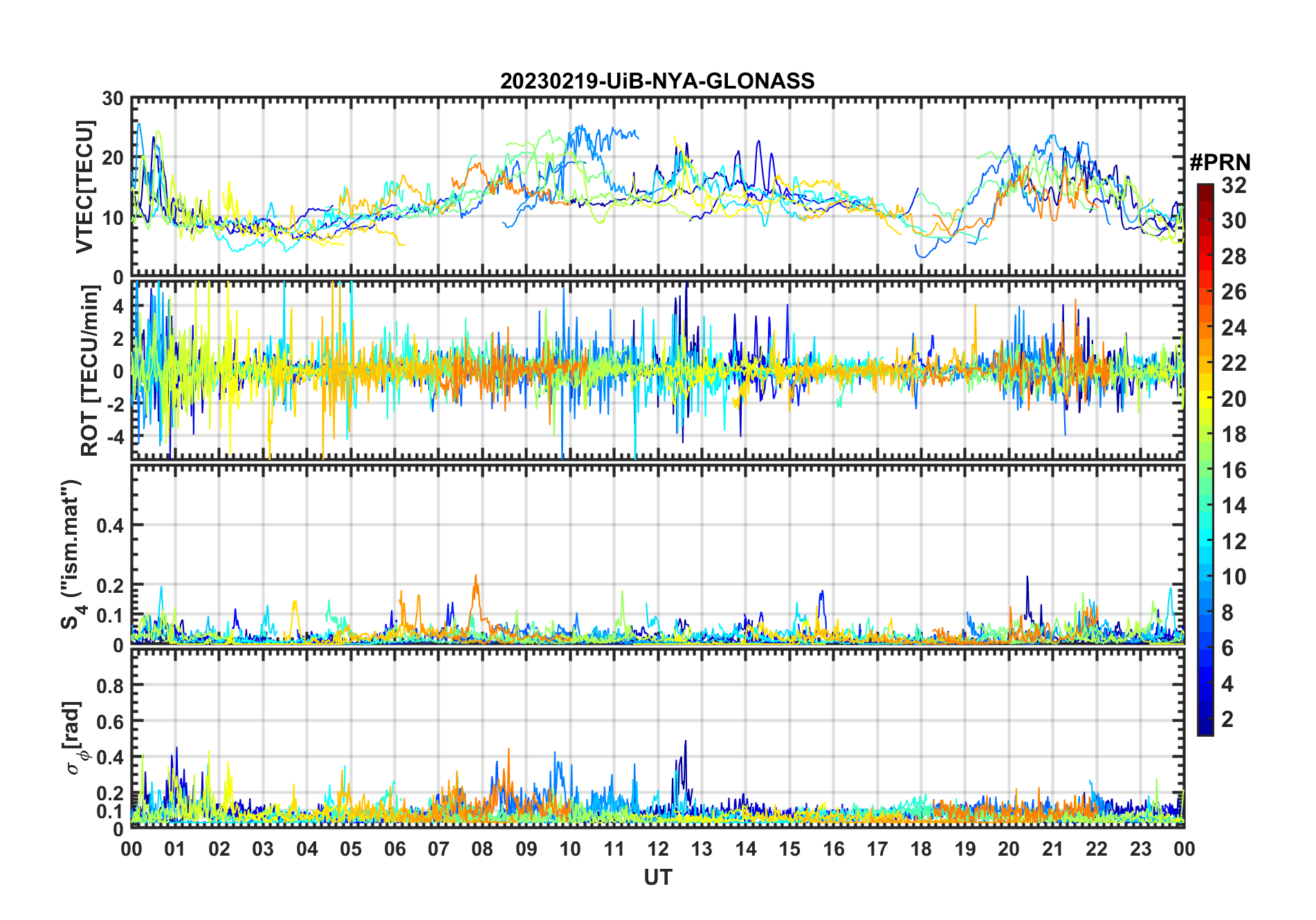The width and height of the screenshot is (1316, 920).
Task: Click the VTEC axis tick label 20
Action: point(113,158)
